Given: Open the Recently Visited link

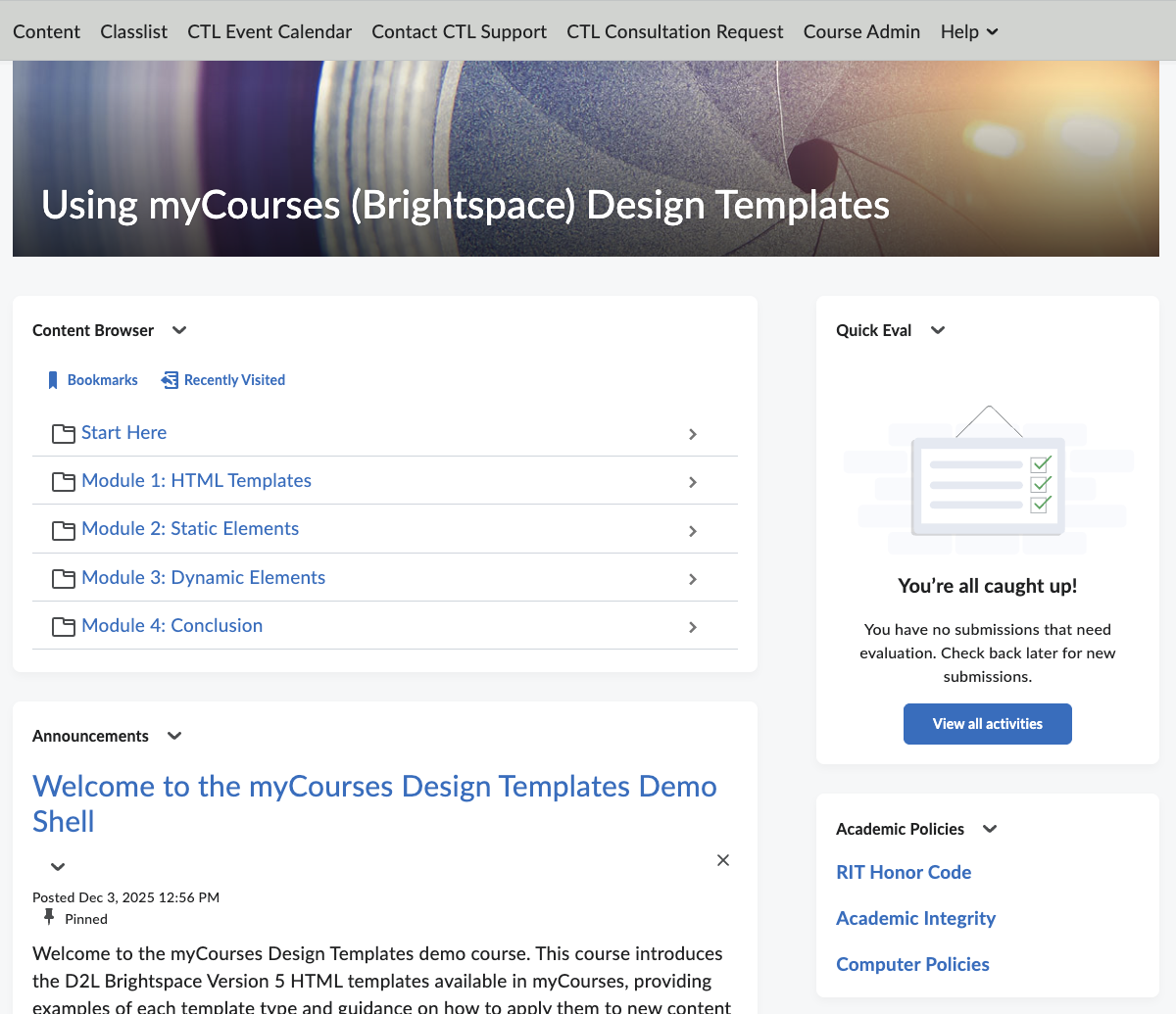Looking at the screenshot, I should [x=234, y=380].
